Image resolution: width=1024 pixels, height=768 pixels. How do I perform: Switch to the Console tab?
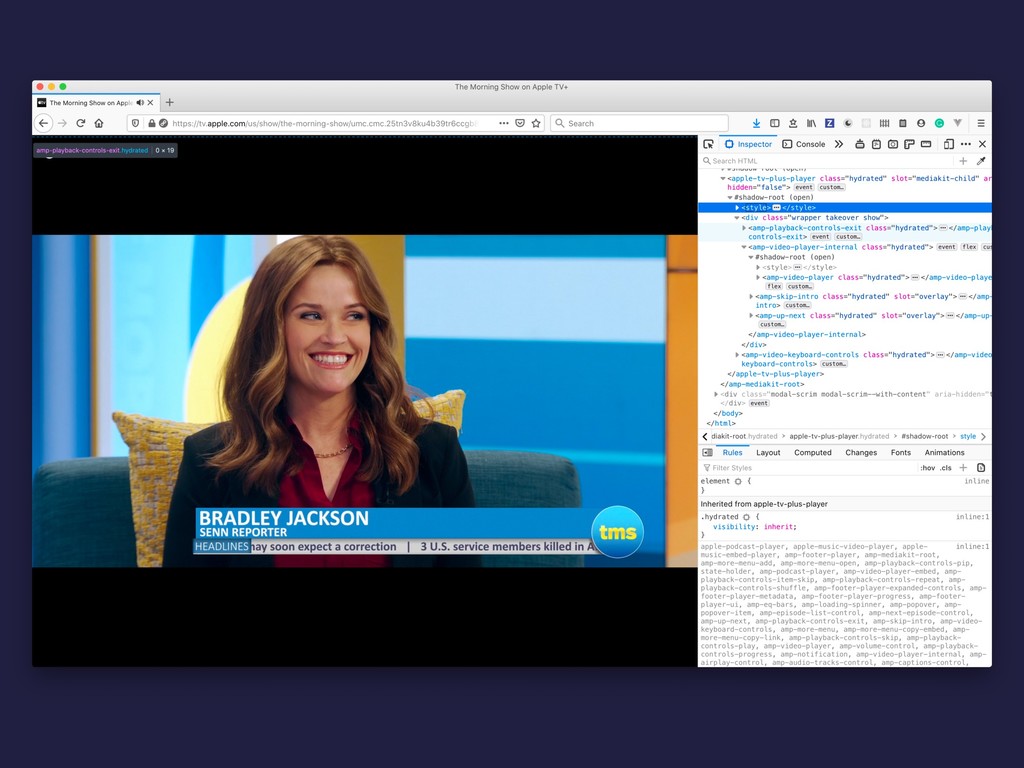[x=804, y=144]
